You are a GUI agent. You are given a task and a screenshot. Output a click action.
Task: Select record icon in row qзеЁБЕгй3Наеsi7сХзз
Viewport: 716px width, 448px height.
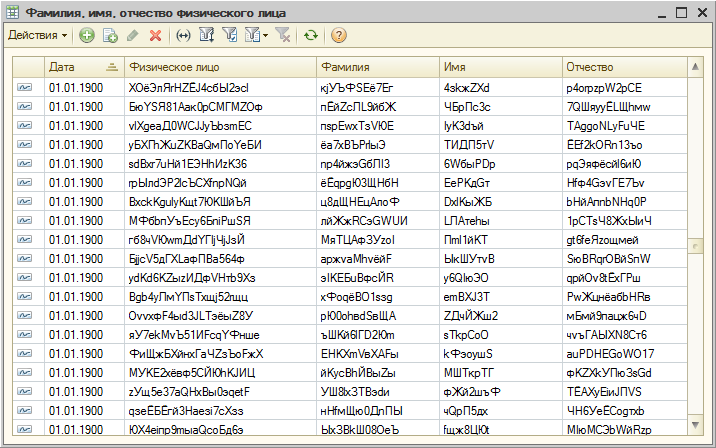click(25, 411)
